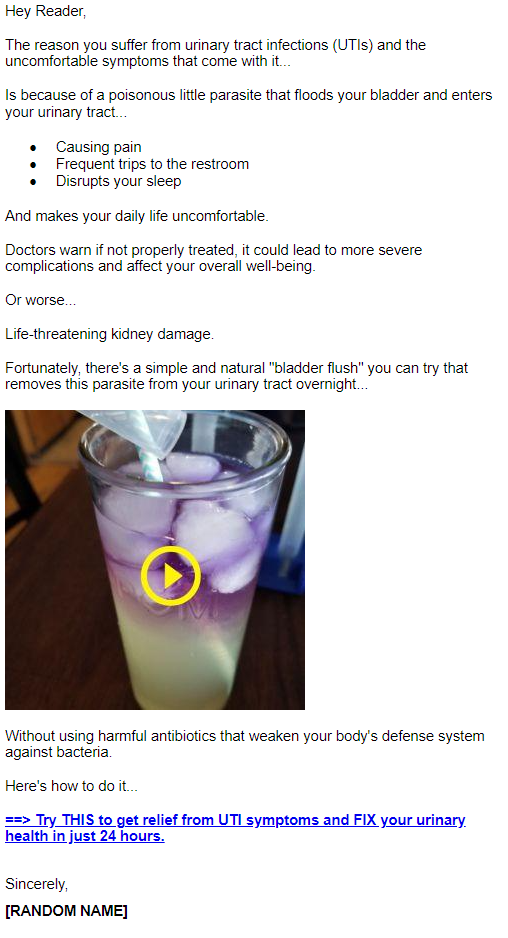This screenshot has height=938, width=508.
Task: Click the bullet before 'Frequent trips to the restroom'
Action: pos(33,165)
